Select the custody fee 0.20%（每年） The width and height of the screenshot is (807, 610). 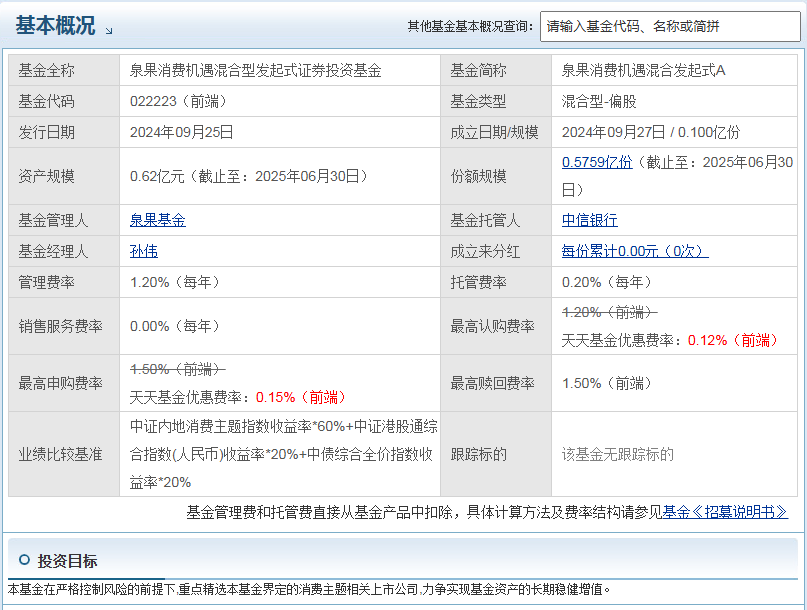[607, 282]
